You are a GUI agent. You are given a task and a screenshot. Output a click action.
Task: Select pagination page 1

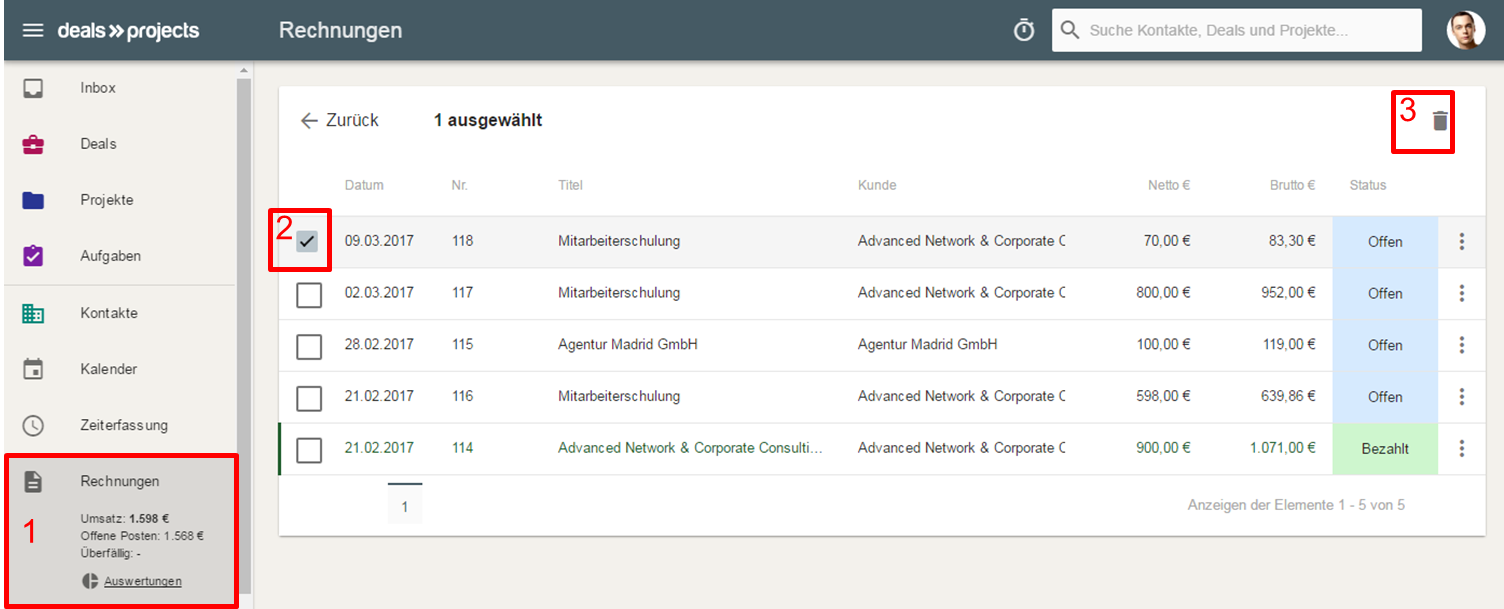point(405,505)
